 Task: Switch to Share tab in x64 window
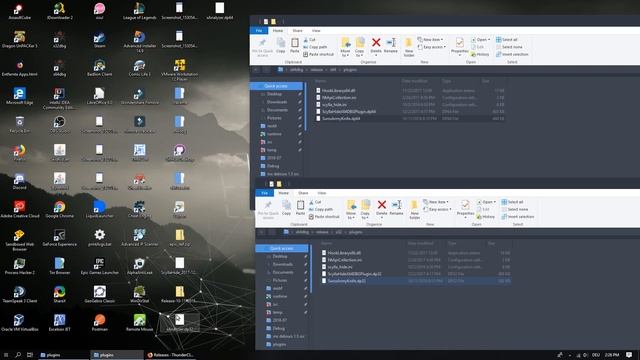(x=298, y=31)
